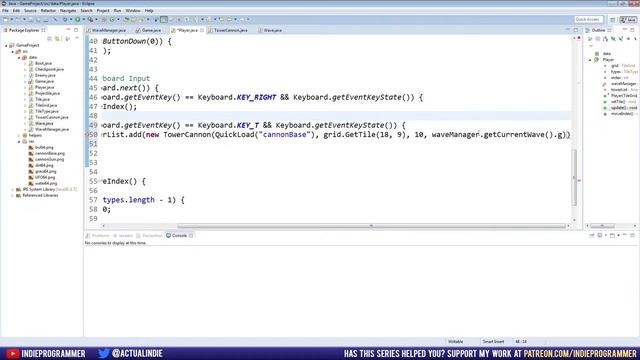Select the Problems tab
Screen dimensions: 640x360
pyautogui.click(x=98, y=236)
